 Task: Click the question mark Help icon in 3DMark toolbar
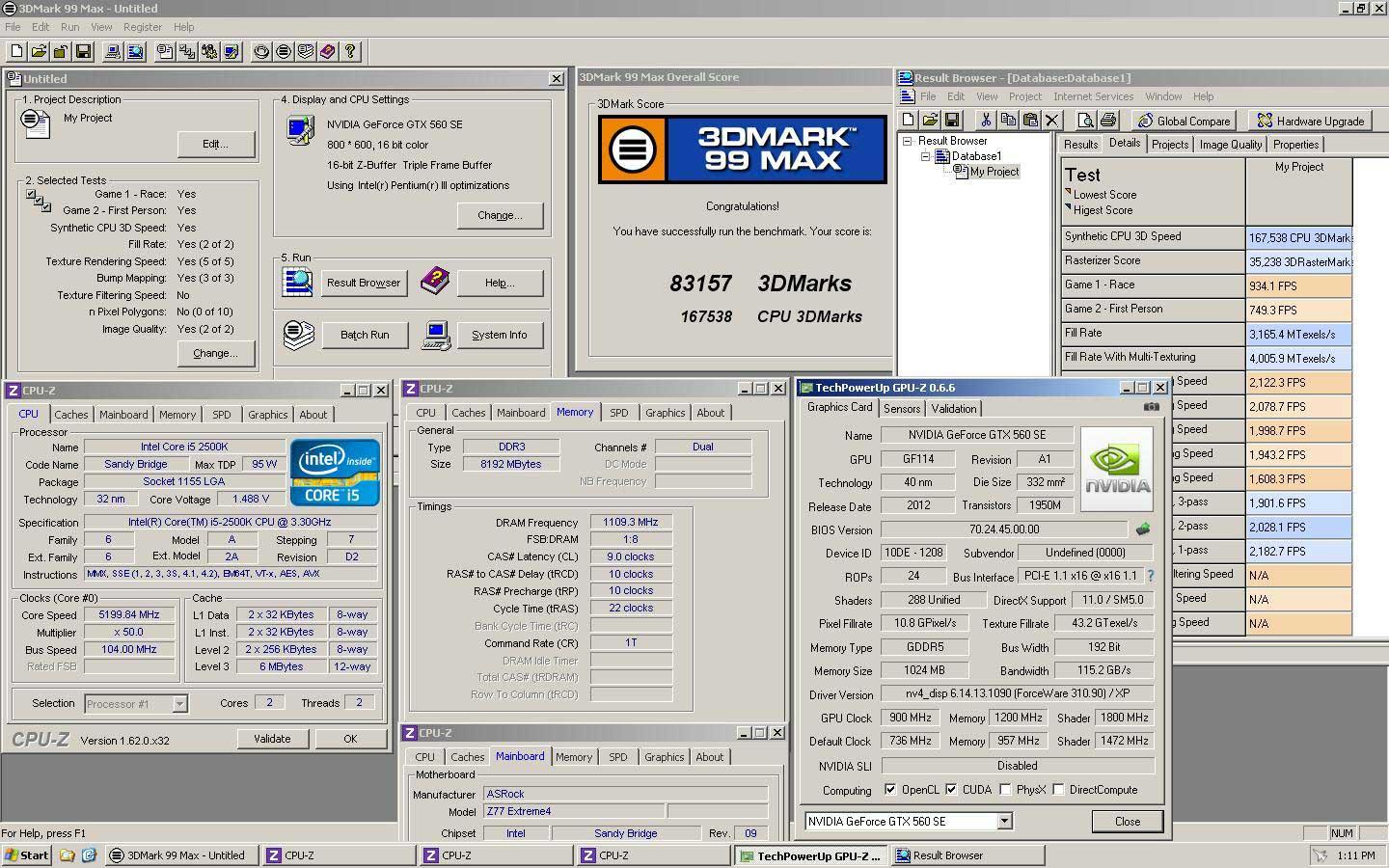coord(350,51)
